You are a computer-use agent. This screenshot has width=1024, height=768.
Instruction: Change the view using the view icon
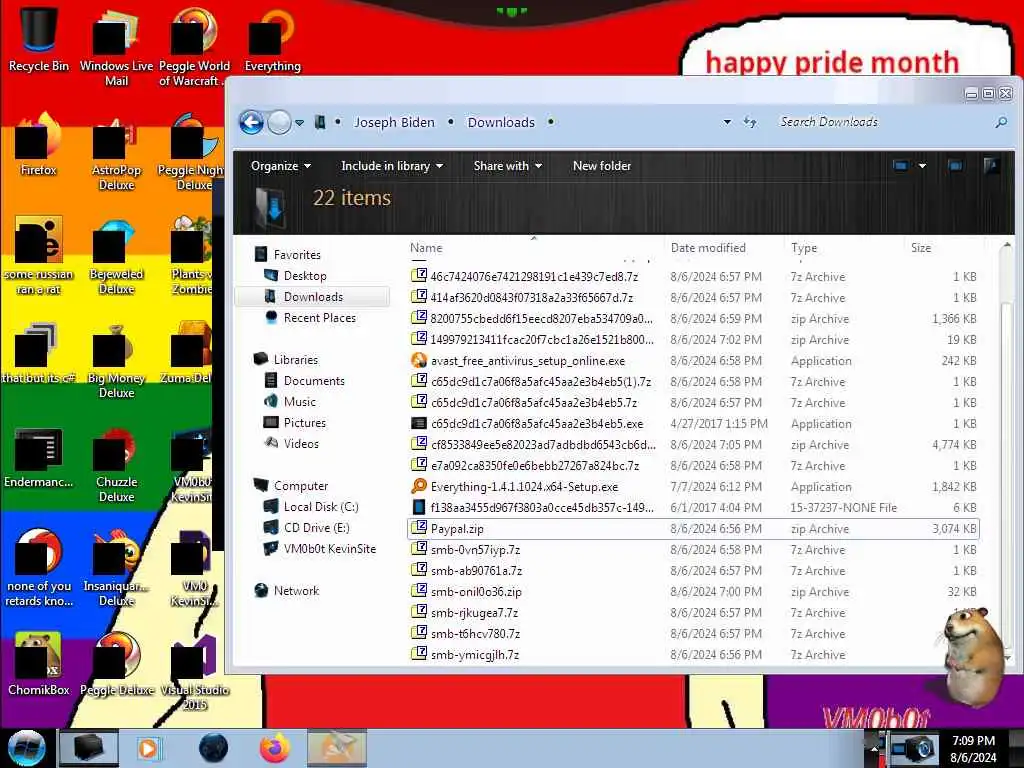pos(901,166)
